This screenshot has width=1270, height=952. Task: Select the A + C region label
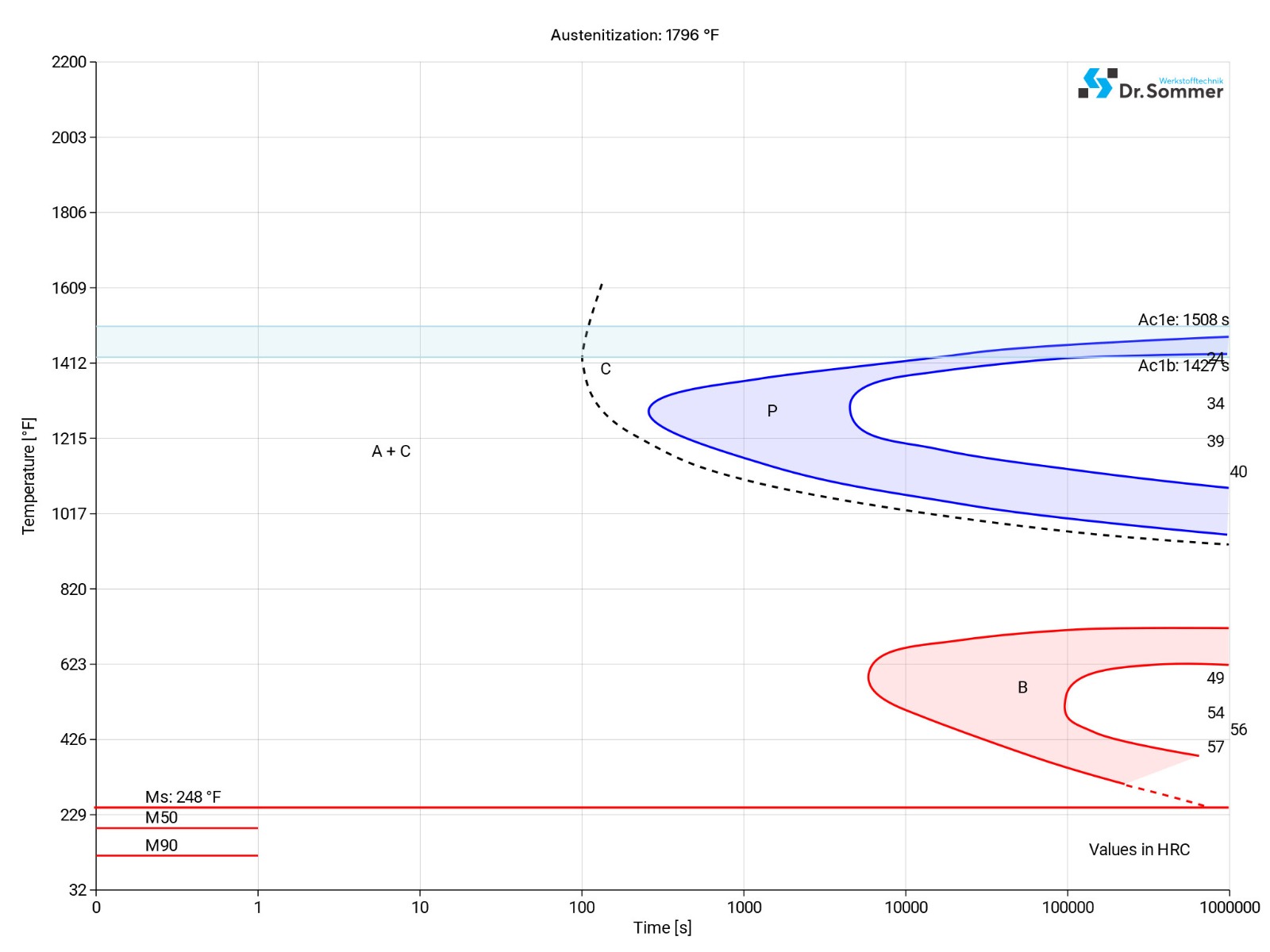pyautogui.click(x=391, y=451)
